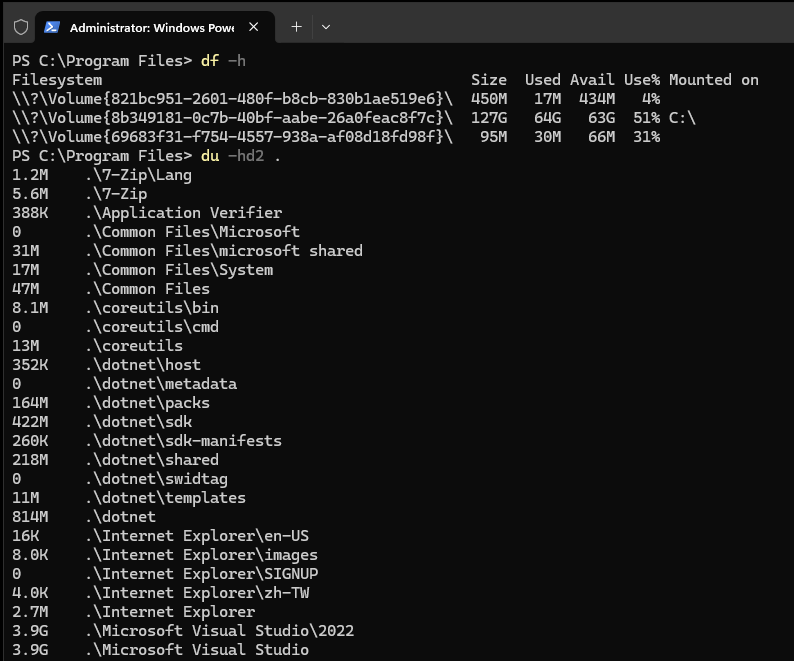Image resolution: width=794 pixels, height=661 pixels.
Task: Click the 'Use%' column header
Action: pyautogui.click(x=642, y=80)
